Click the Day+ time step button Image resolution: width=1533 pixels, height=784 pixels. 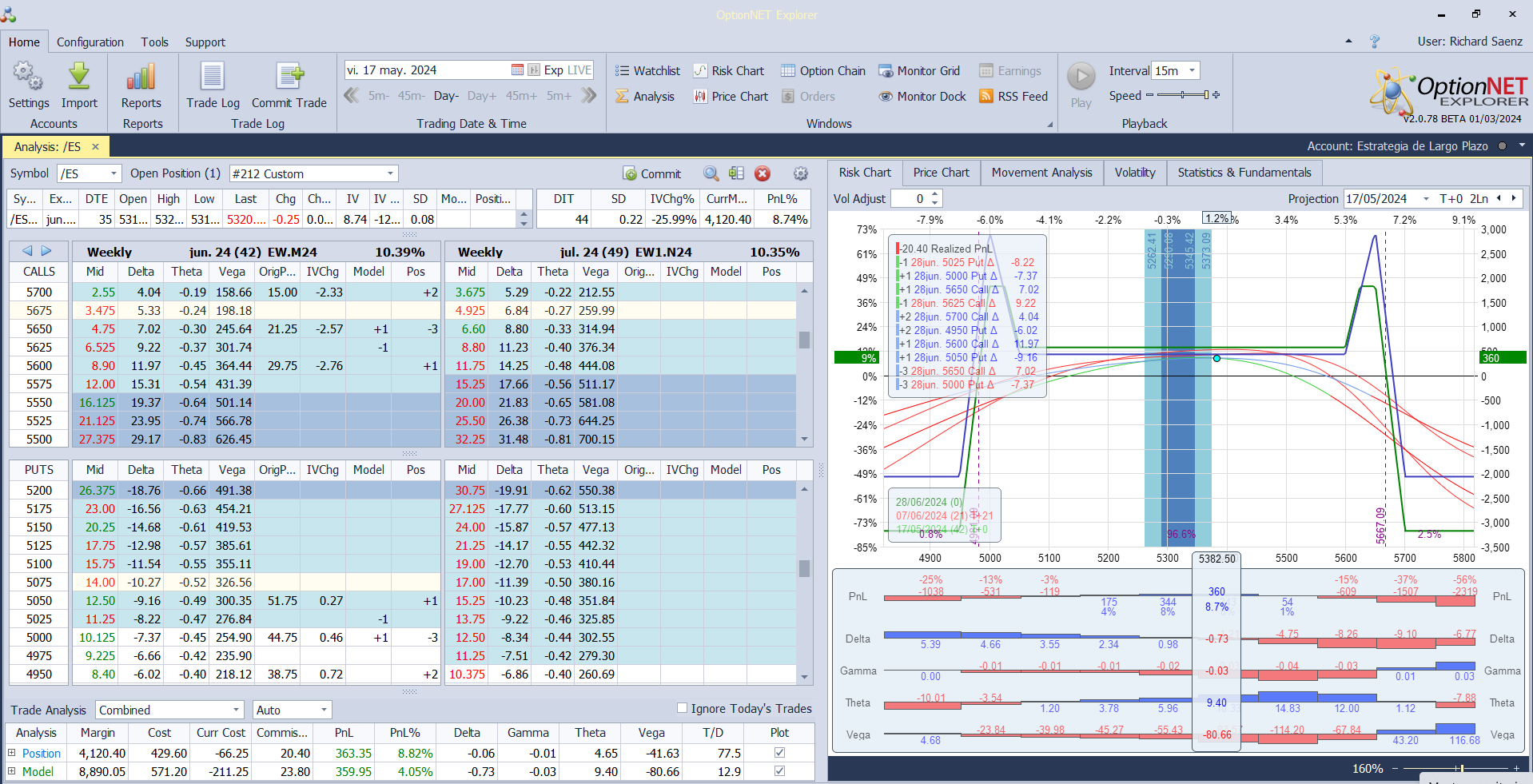click(x=482, y=96)
